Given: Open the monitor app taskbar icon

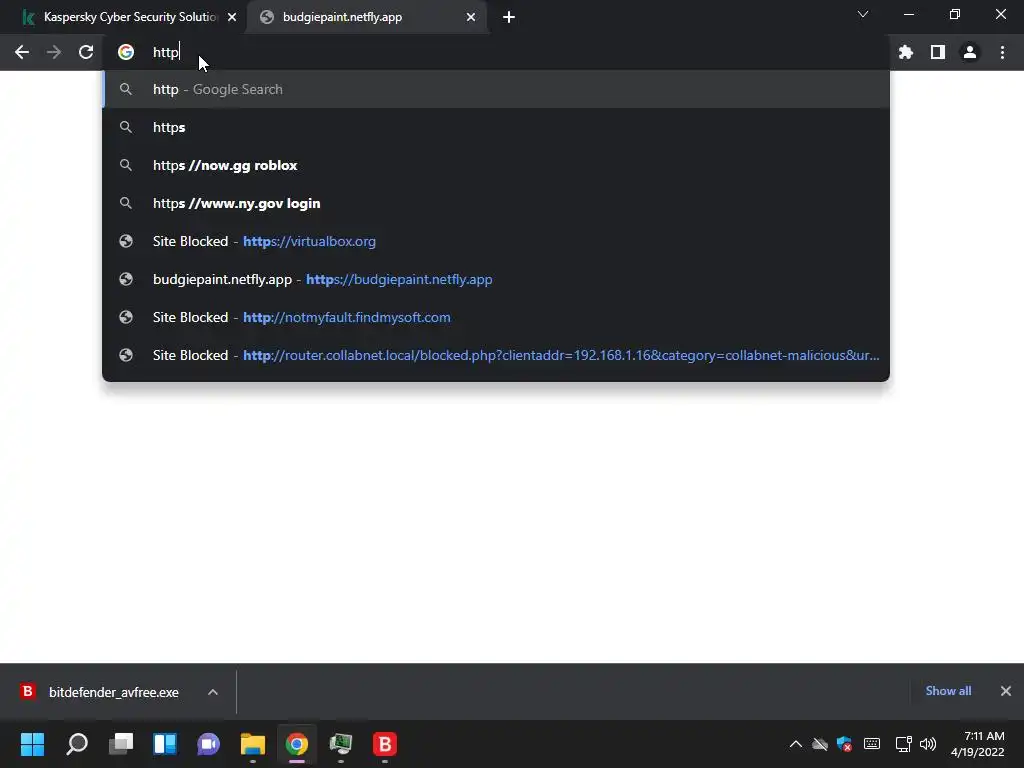Looking at the screenshot, I should point(341,744).
